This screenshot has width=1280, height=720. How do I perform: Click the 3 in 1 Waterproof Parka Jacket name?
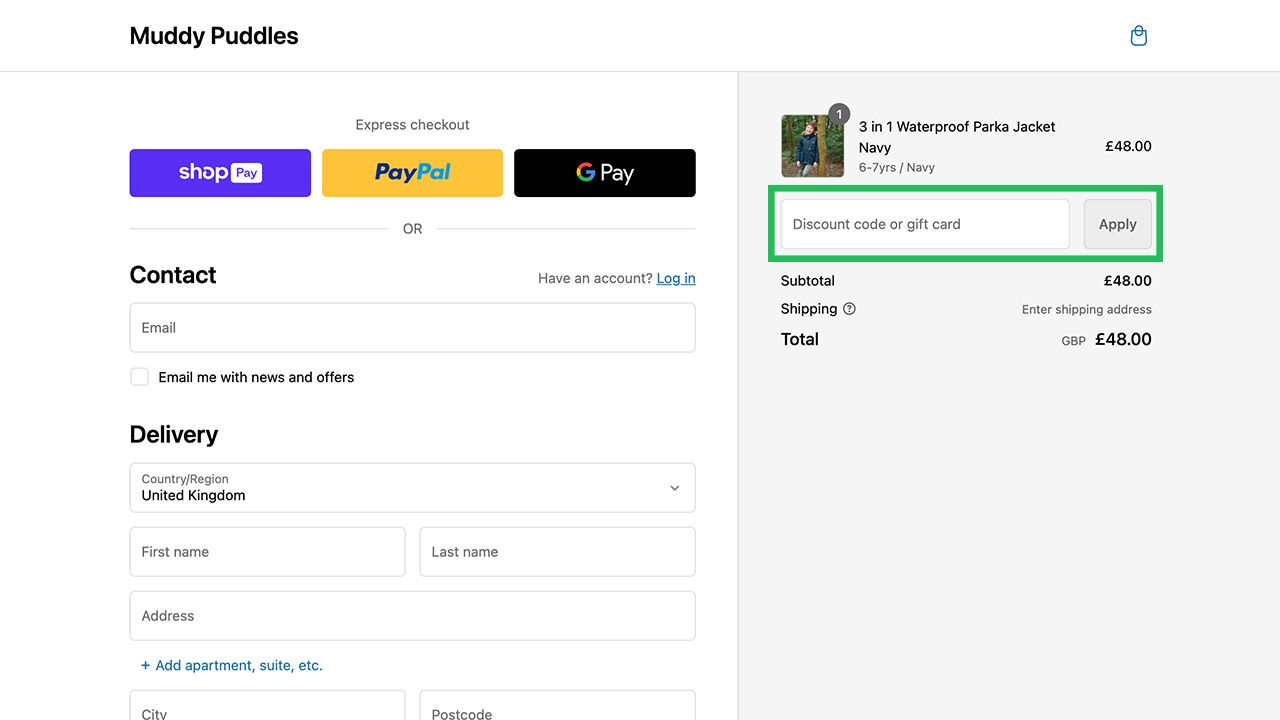point(957,137)
